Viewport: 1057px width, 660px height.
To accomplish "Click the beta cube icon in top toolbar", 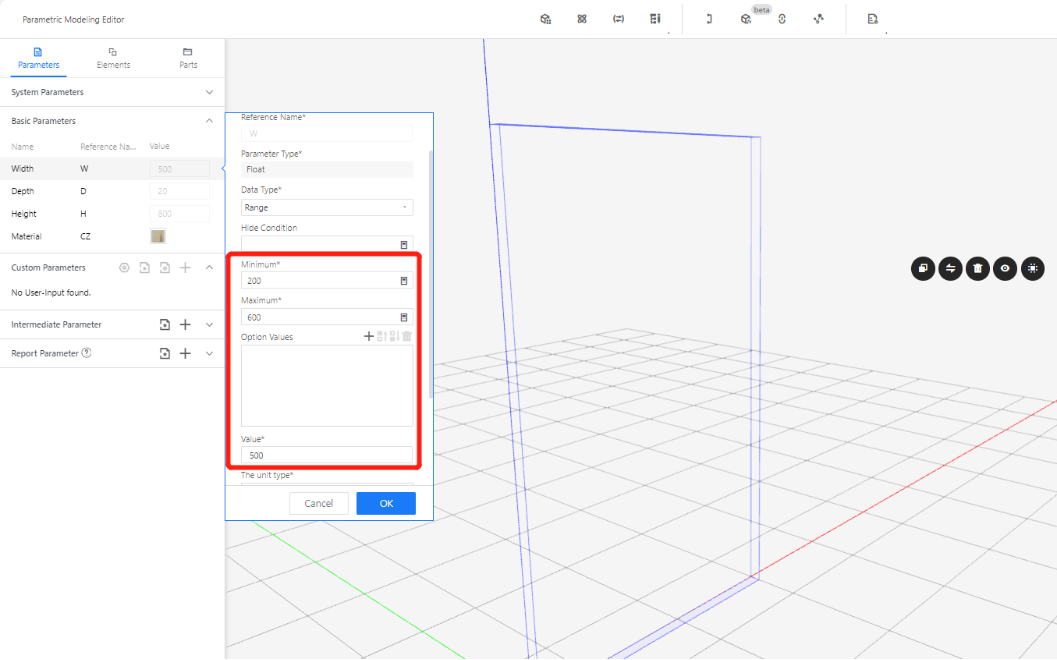I will click(746, 19).
